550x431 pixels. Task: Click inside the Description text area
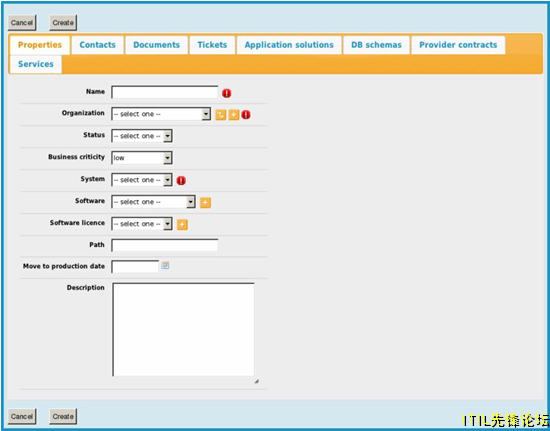pos(183,330)
